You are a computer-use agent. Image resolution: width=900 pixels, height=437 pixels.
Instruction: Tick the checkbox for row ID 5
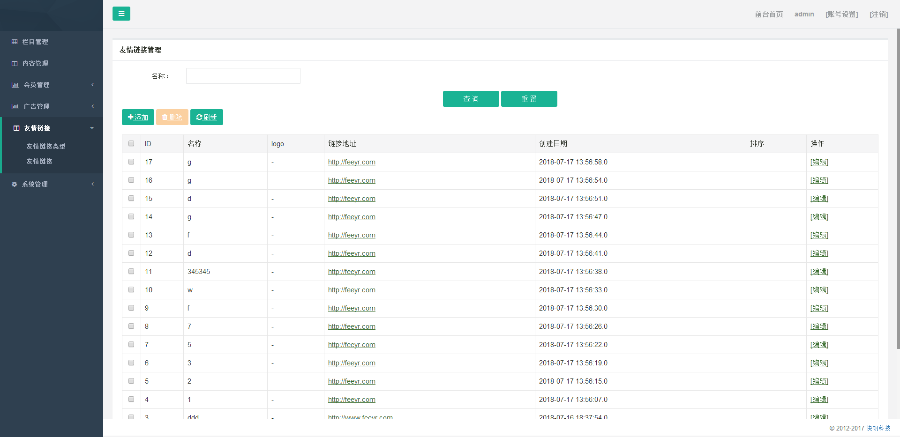click(x=131, y=381)
